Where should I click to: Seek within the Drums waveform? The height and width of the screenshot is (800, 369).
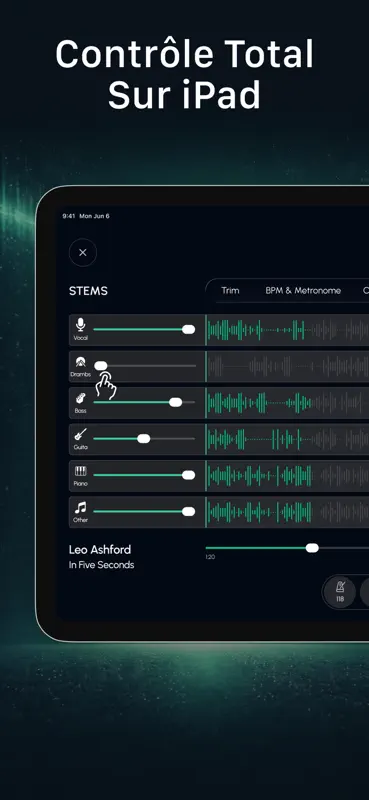point(287,366)
